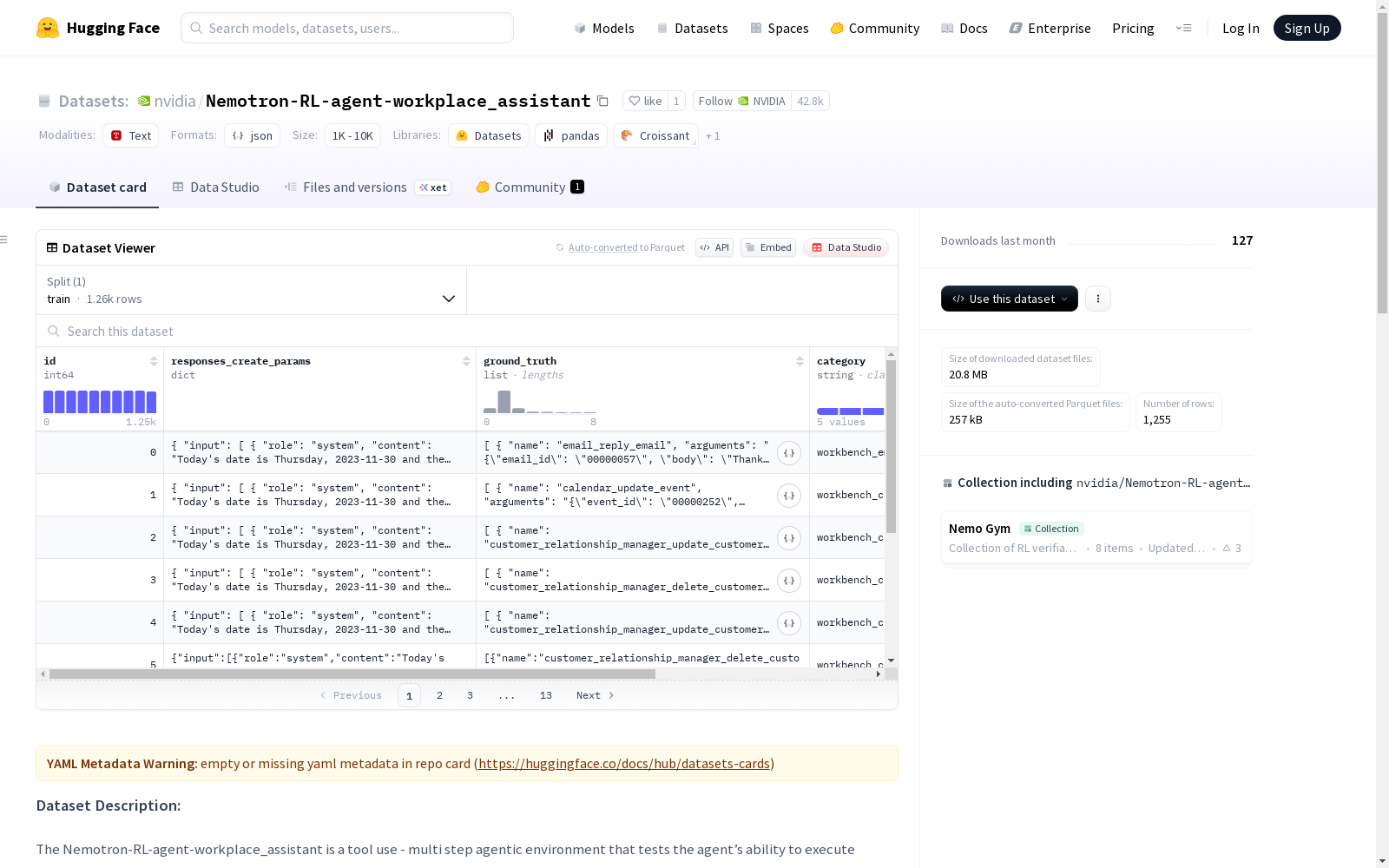Click the id column histogram bars
Image resolution: width=1389 pixels, height=868 pixels.
click(100, 402)
